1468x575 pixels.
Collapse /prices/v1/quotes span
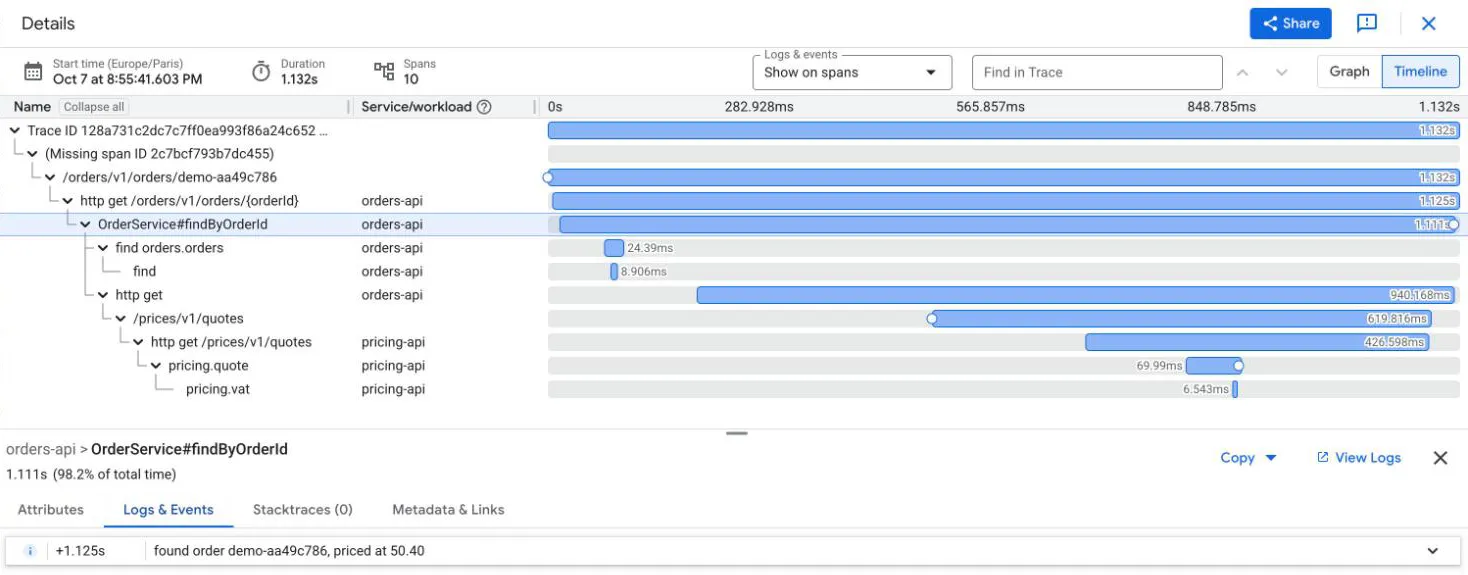pyautogui.click(x=121, y=319)
